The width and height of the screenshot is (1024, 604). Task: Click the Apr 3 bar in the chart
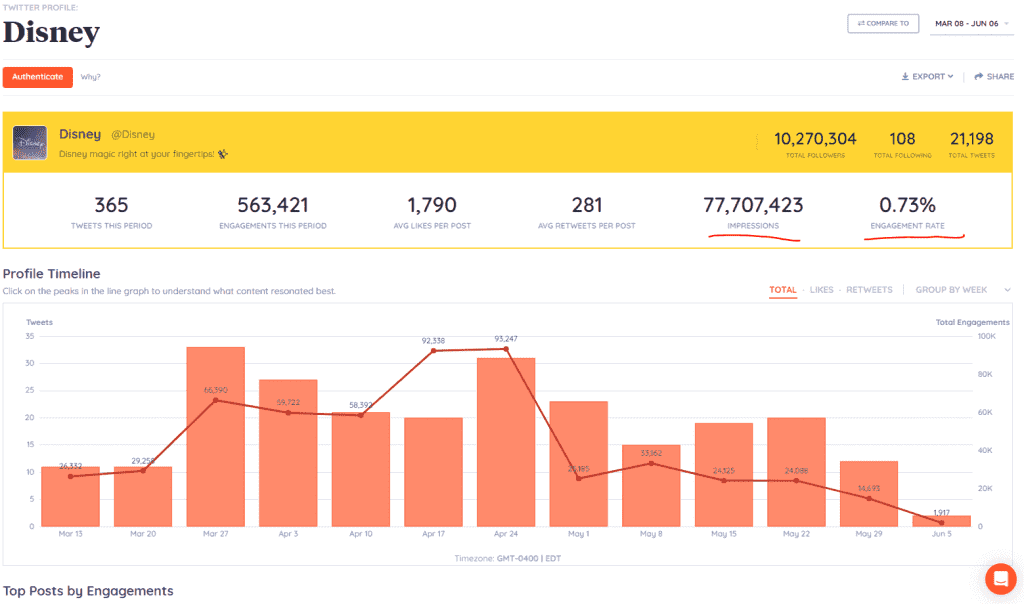click(x=288, y=453)
